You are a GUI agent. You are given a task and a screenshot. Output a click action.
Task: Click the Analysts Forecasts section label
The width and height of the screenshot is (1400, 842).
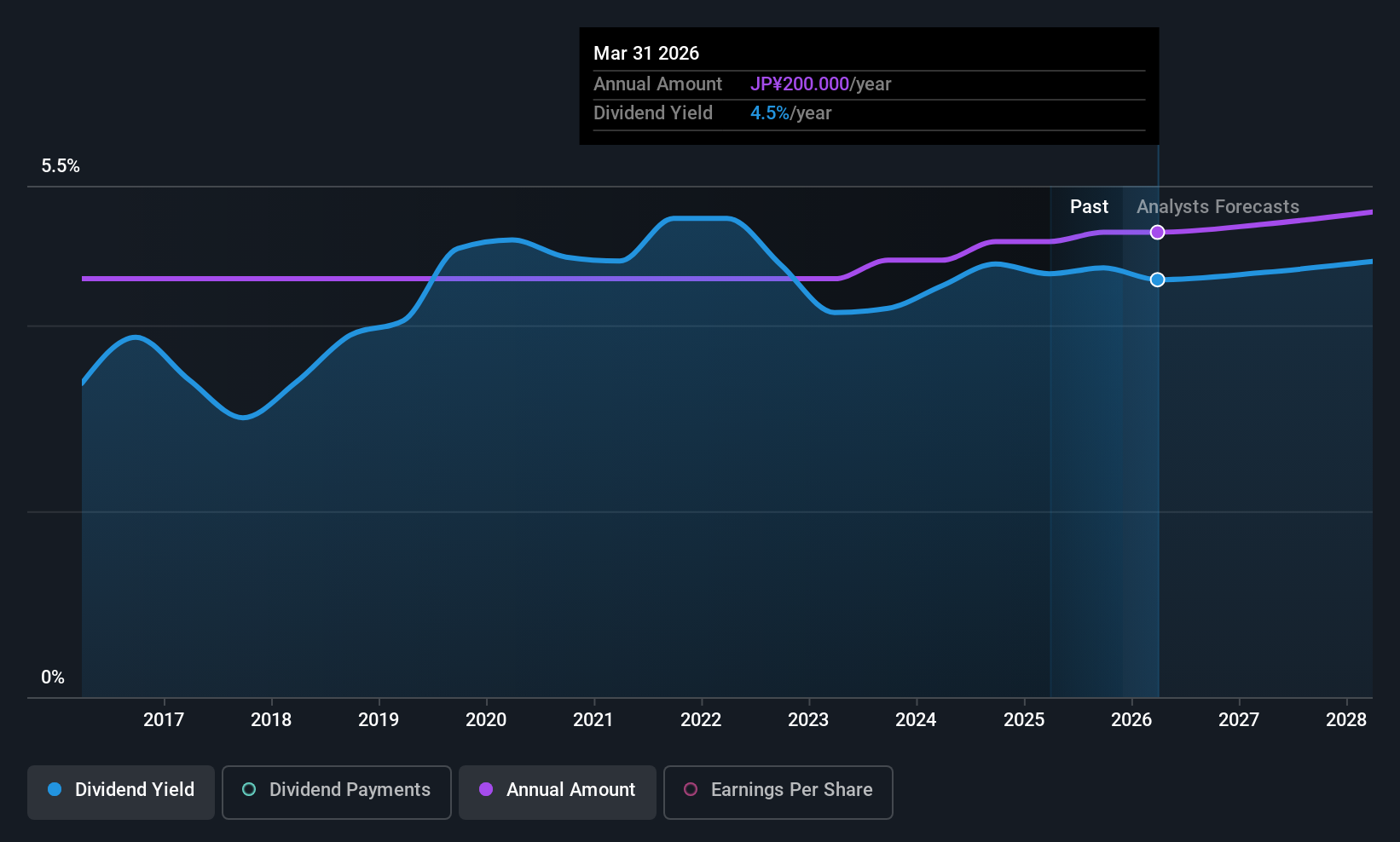1218,207
